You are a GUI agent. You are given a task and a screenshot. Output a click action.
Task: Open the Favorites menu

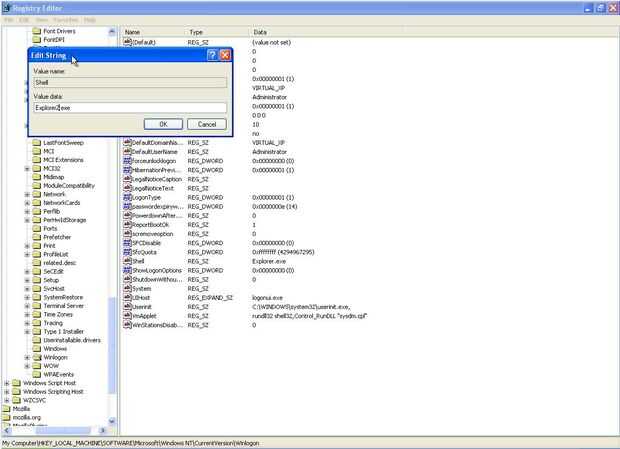[66, 20]
